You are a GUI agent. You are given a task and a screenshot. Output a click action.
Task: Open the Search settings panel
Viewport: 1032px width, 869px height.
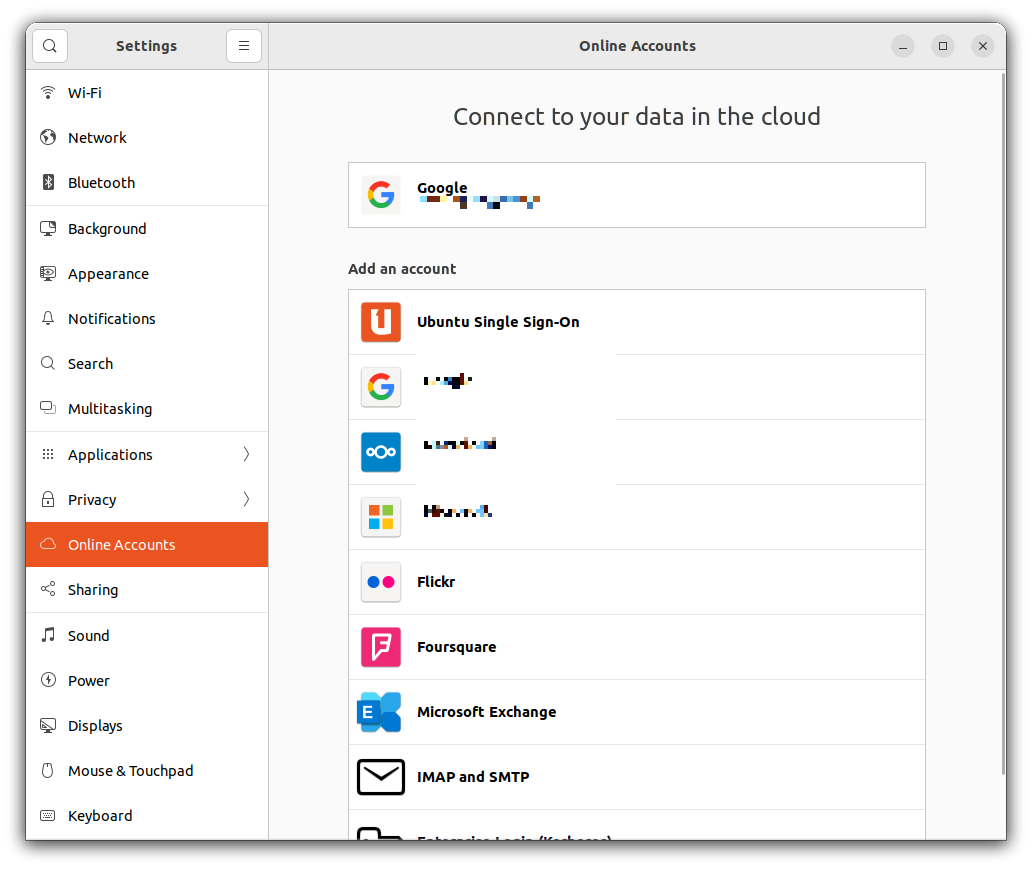(x=147, y=363)
